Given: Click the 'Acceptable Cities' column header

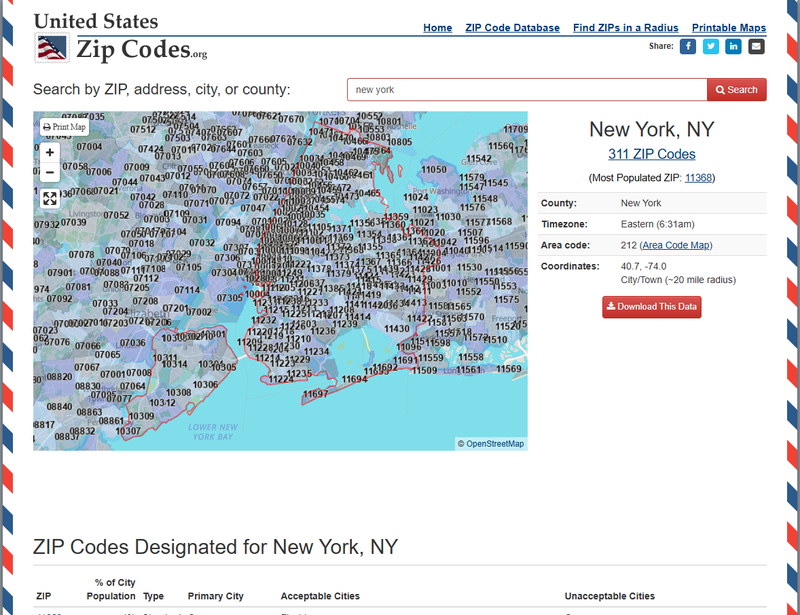Looking at the screenshot, I should point(320,596).
